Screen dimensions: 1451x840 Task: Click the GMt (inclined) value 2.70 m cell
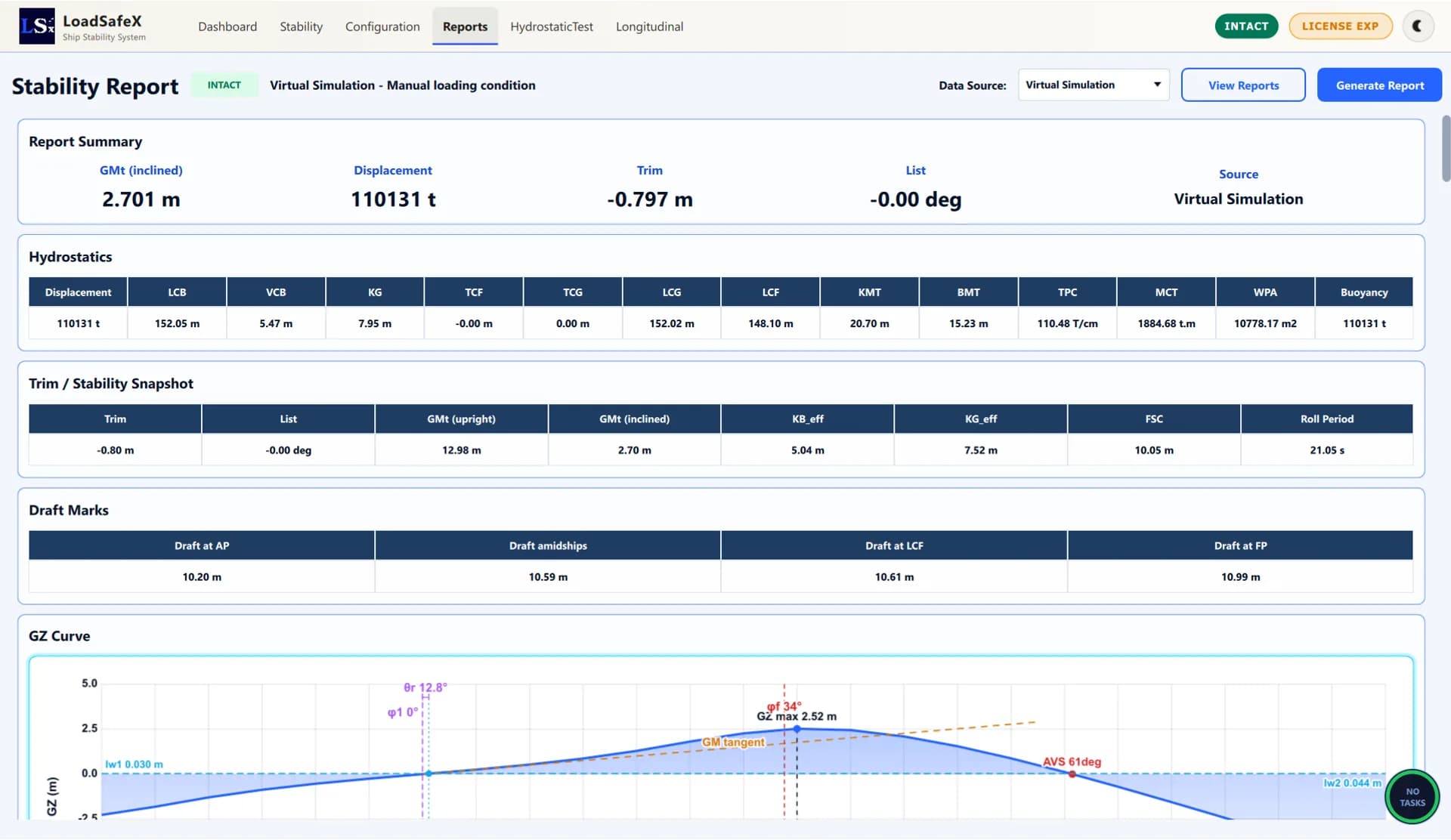(x=634, y=450)
